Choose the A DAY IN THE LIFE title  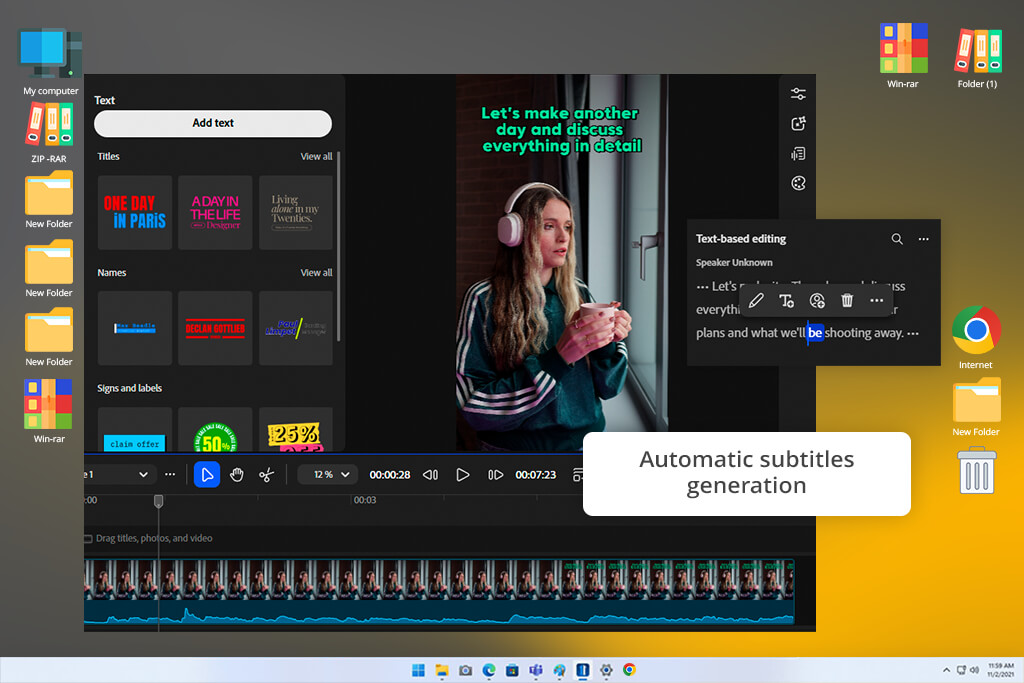coord(215,212)
